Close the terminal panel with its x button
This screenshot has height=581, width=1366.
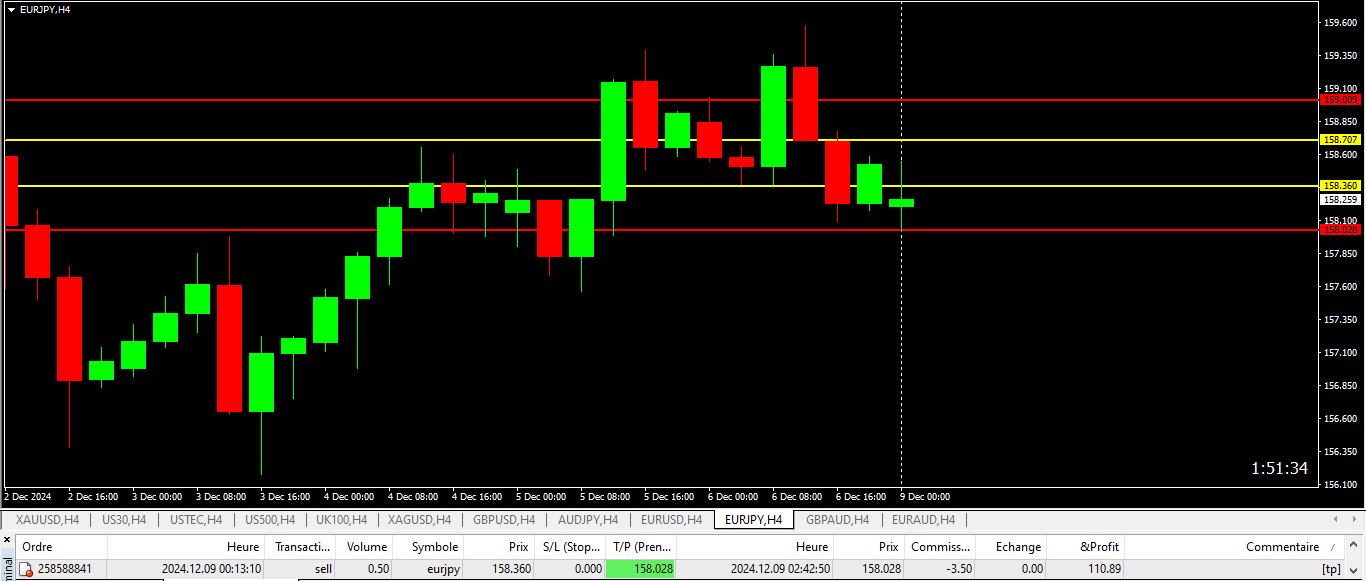point(6,540)
